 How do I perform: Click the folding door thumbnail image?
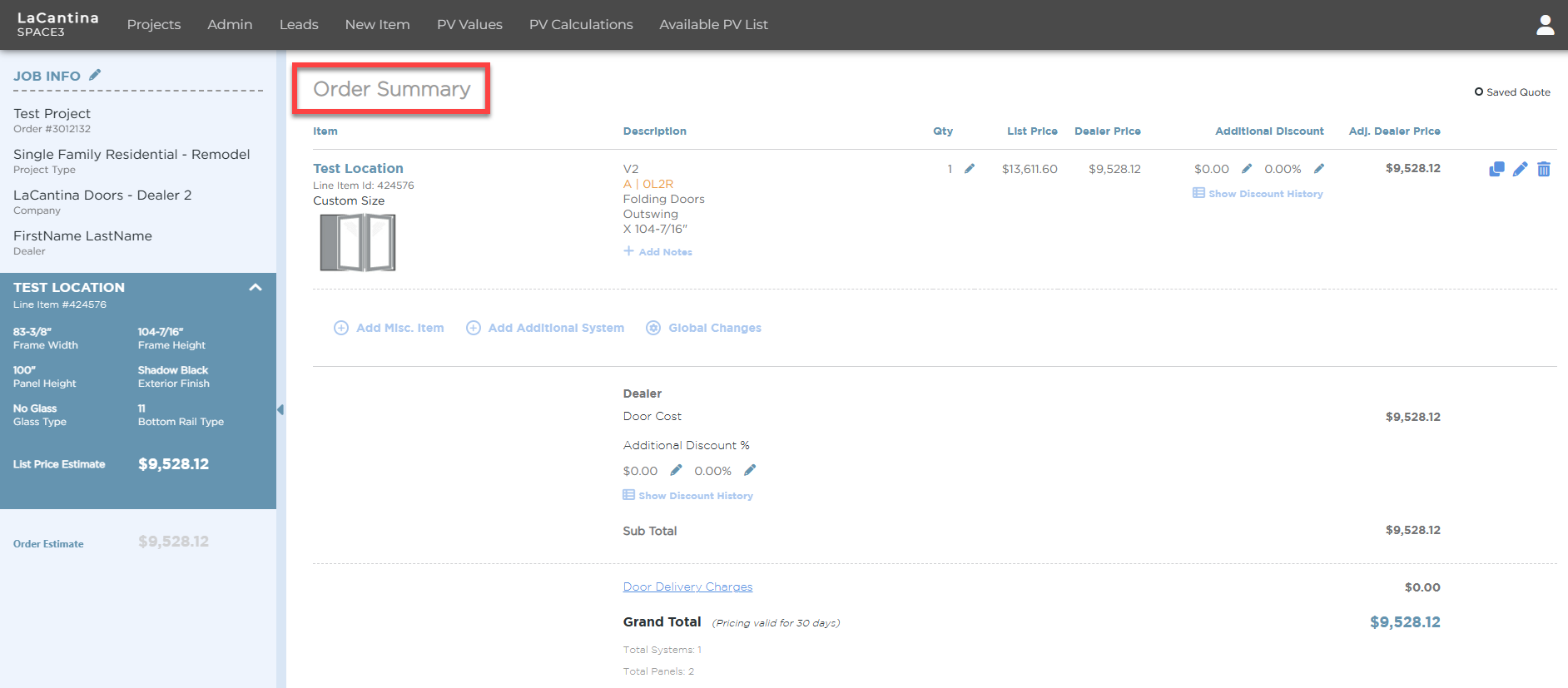click(x=358, y=242)
